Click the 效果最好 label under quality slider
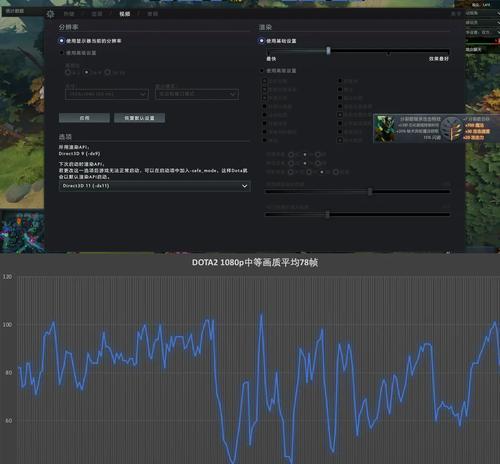The height and width of the screenshot is (464, 500). [x=439, y=59]
